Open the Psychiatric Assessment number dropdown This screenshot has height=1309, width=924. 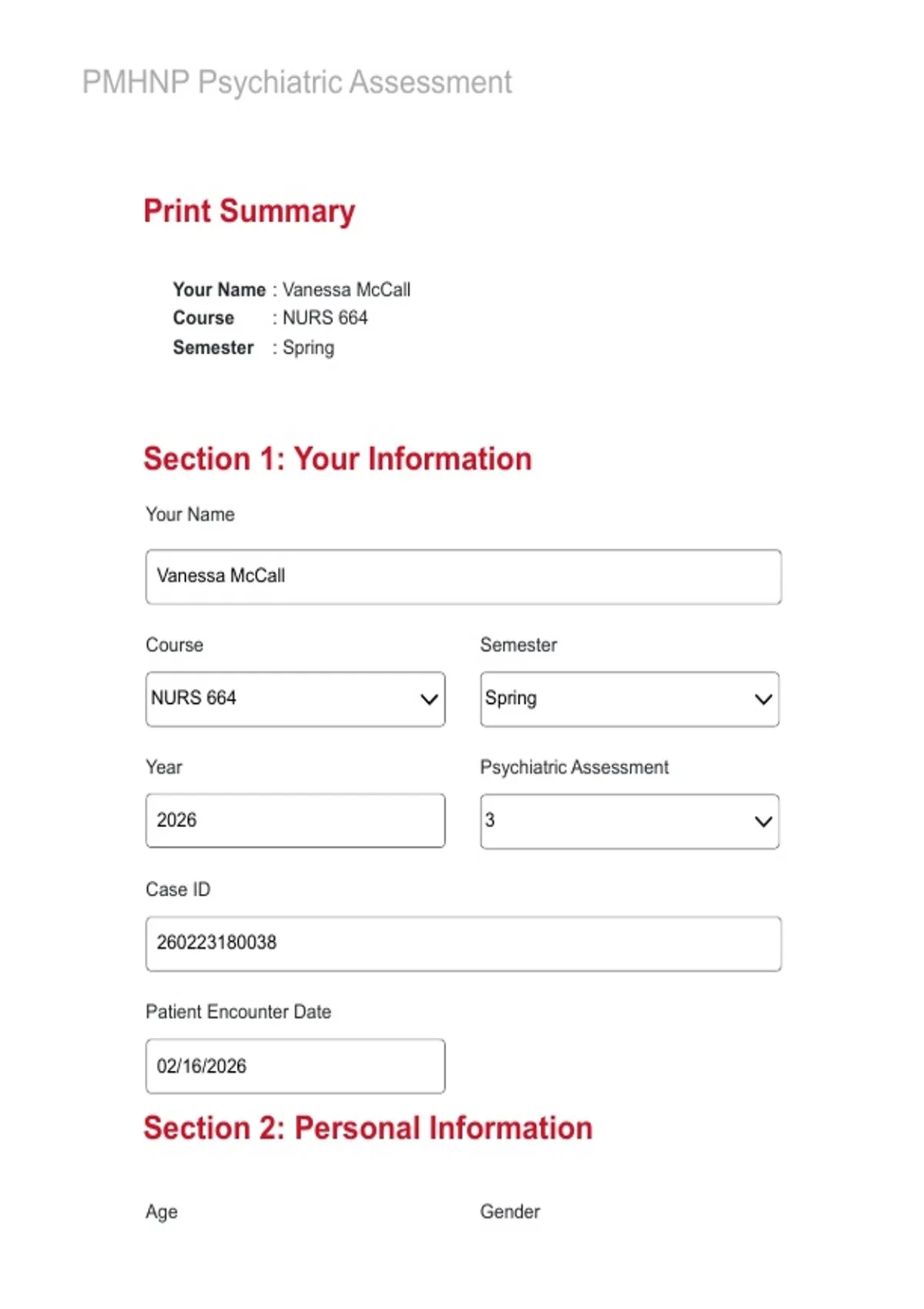click(x=630, y=822)
